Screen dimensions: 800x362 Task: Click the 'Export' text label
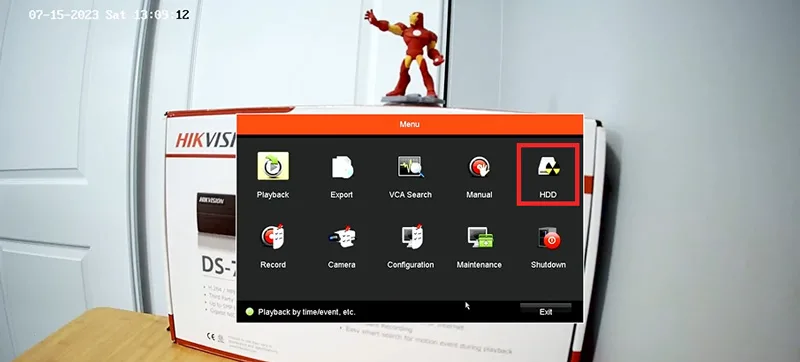[342, 195]
